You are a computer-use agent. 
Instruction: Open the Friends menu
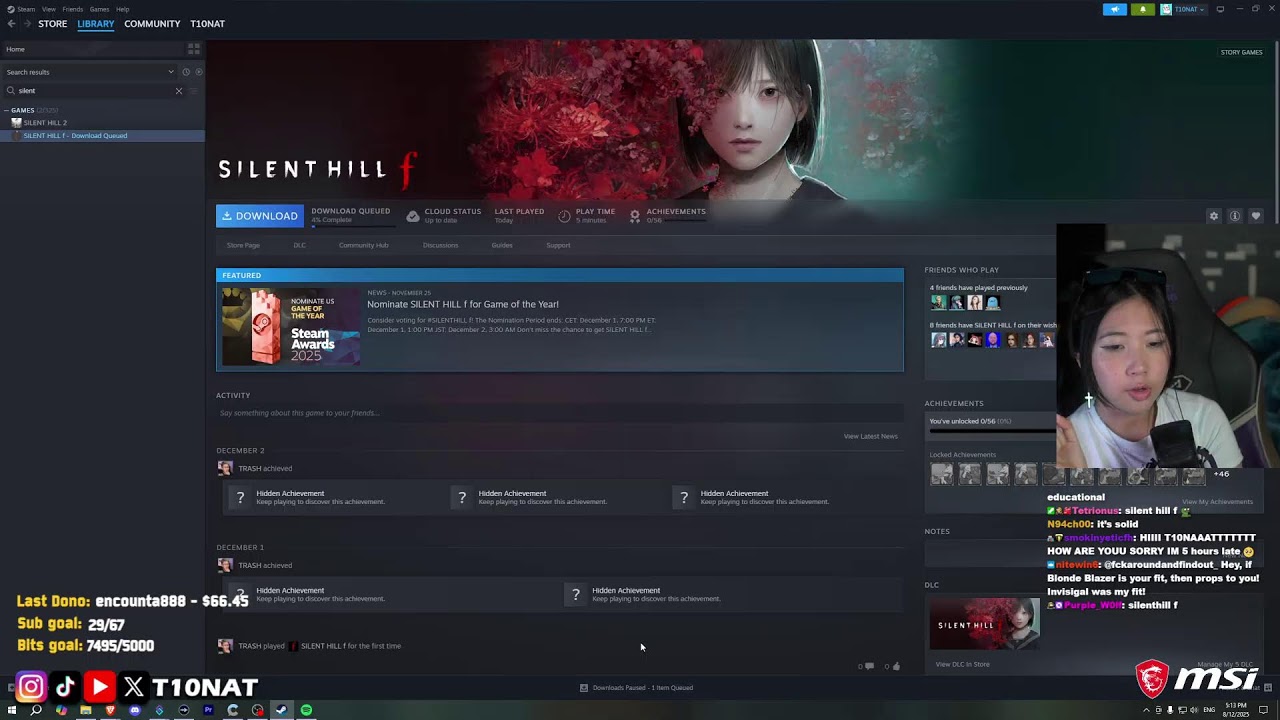tap(72, 9)
